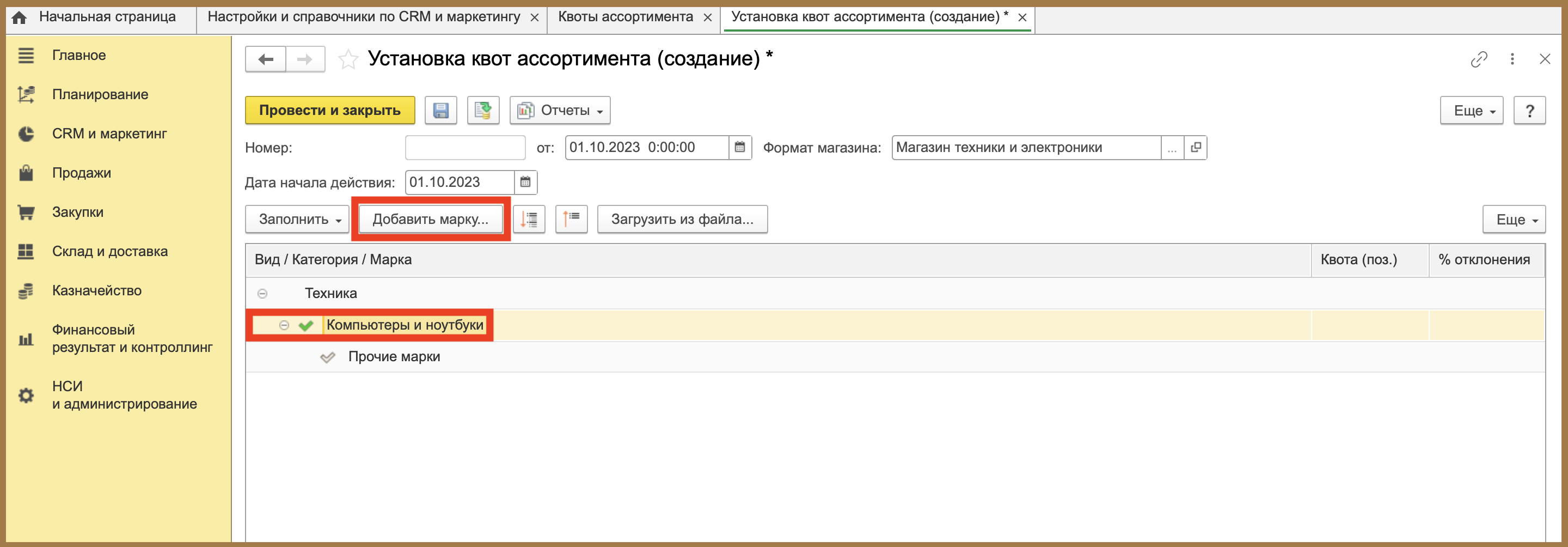Viewport: 1568px width, 547px height.
Task: Go forward with the right arrow button
Action: tap(305, 59)
